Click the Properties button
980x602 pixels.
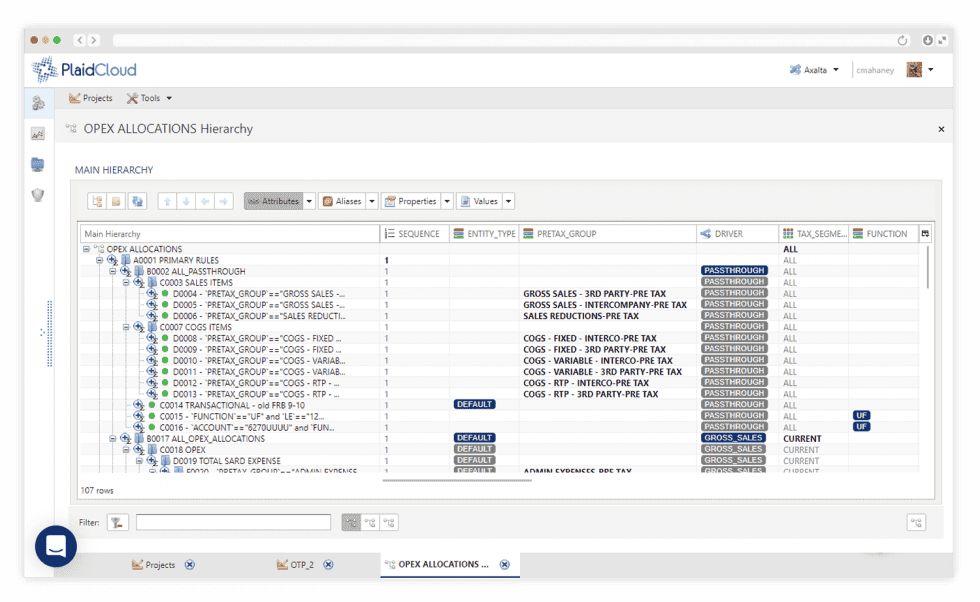pos(411,201)
